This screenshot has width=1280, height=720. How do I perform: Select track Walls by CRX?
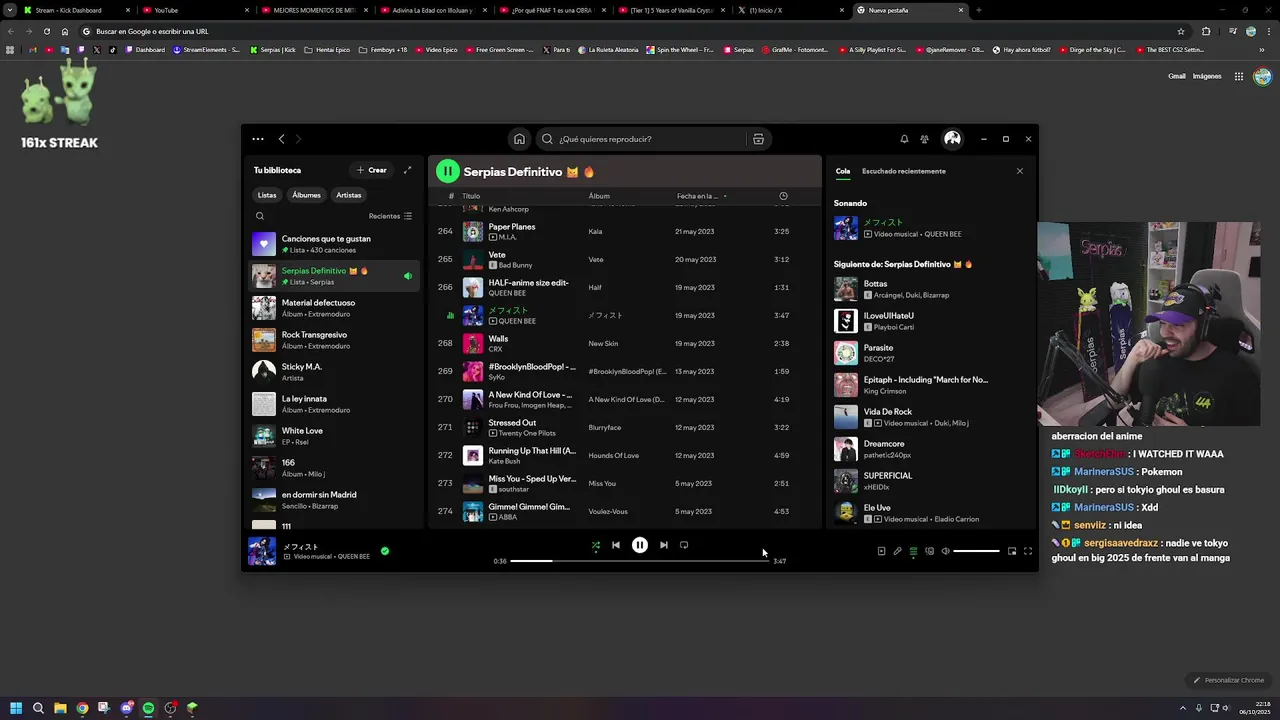[x=624, y=343]
